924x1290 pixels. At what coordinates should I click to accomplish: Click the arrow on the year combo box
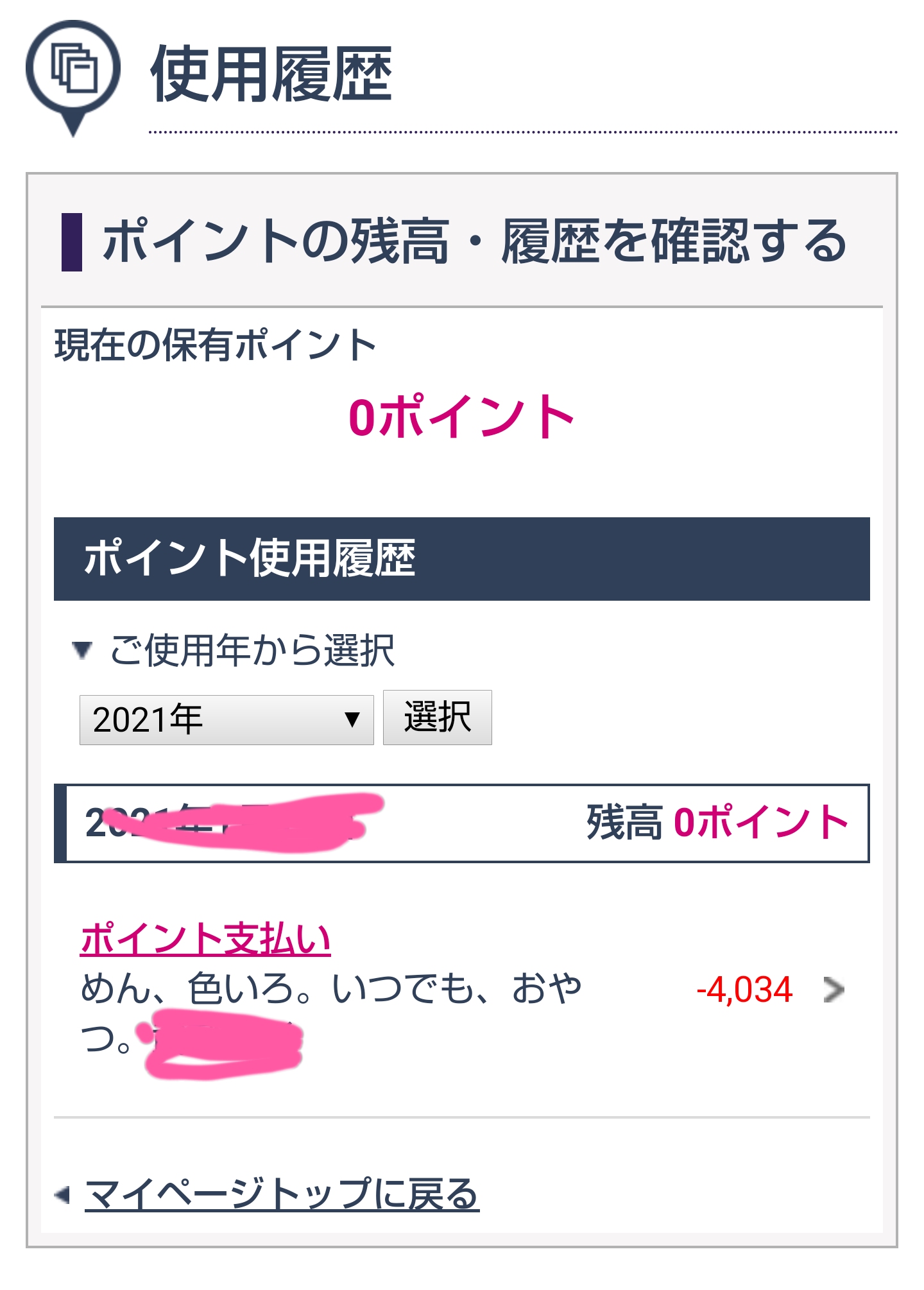[x=352, y=719]
